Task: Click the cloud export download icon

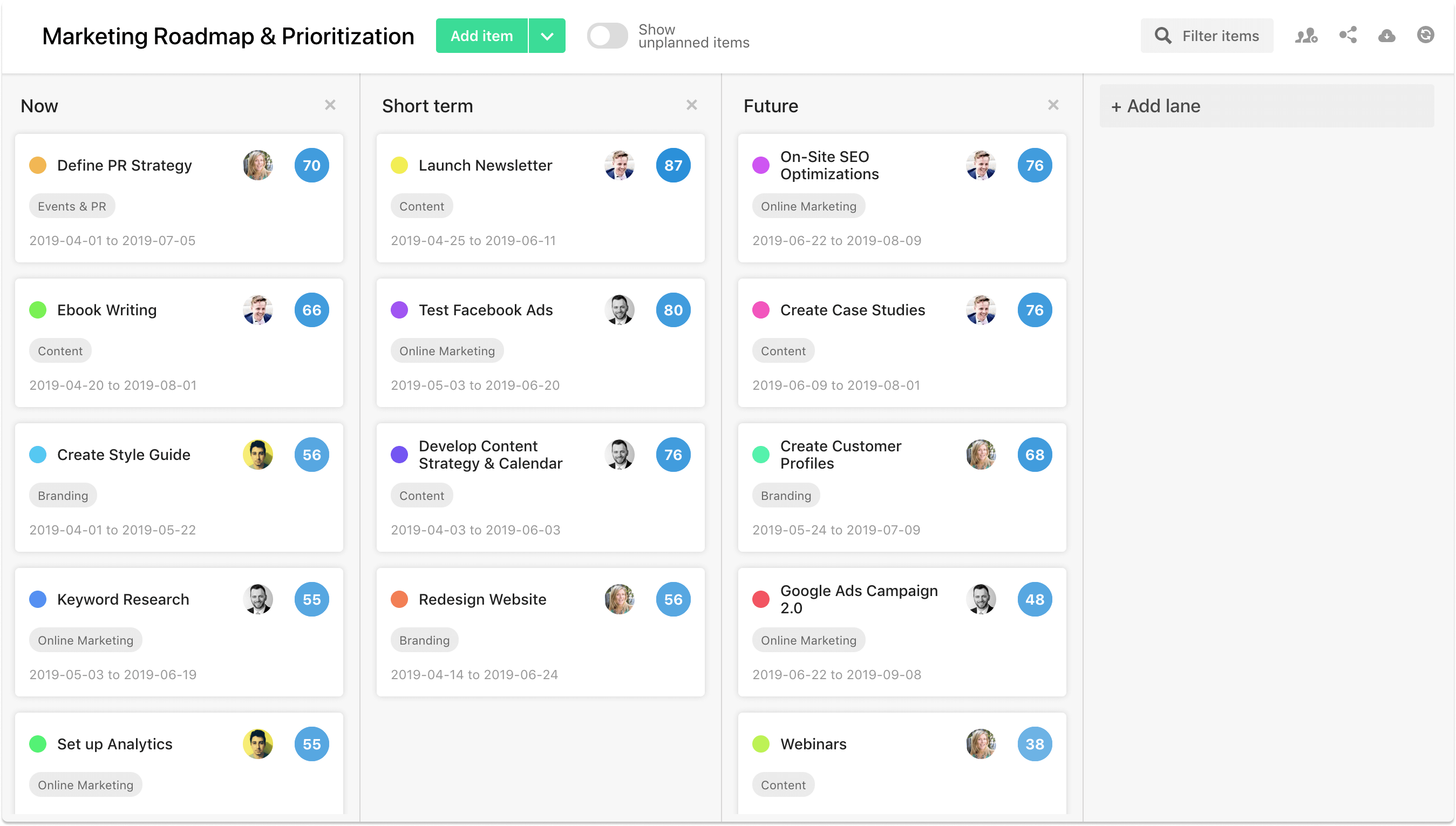Action: 1386,35
